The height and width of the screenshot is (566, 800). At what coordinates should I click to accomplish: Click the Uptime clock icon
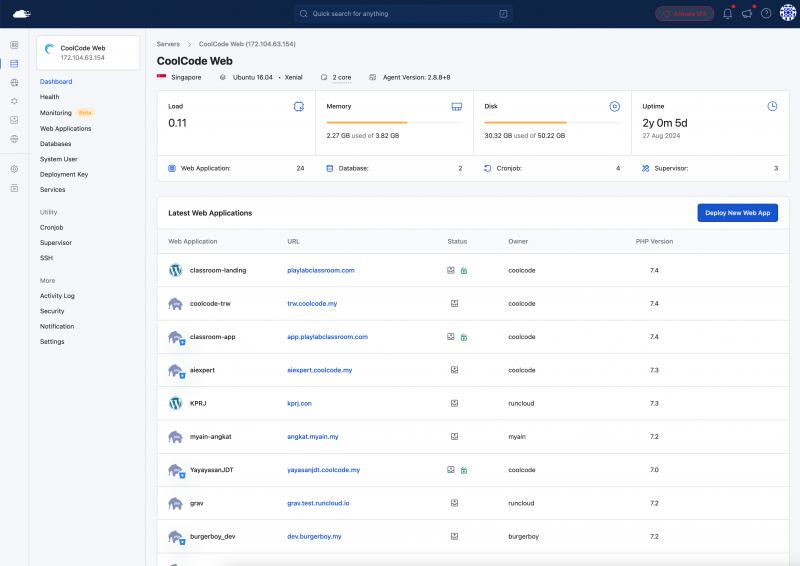pos(772,106)
